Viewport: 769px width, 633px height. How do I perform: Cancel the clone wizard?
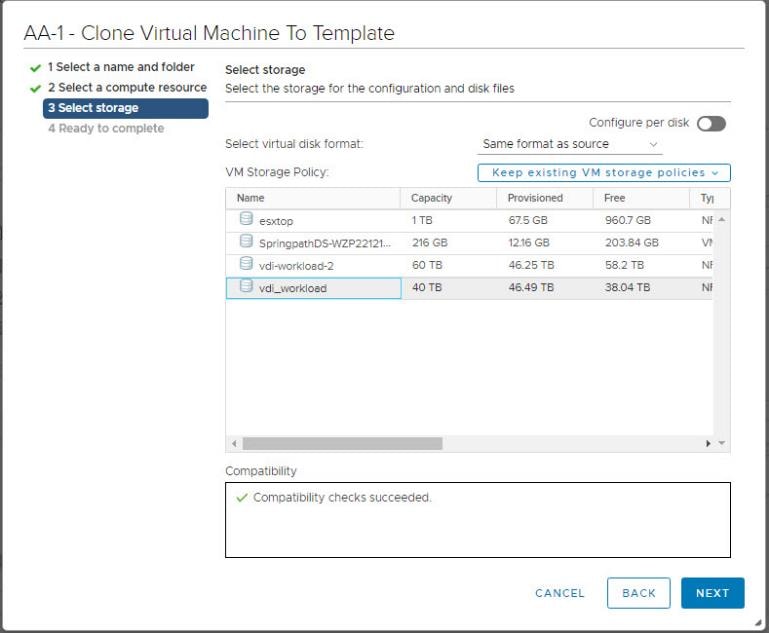[560, 593]
